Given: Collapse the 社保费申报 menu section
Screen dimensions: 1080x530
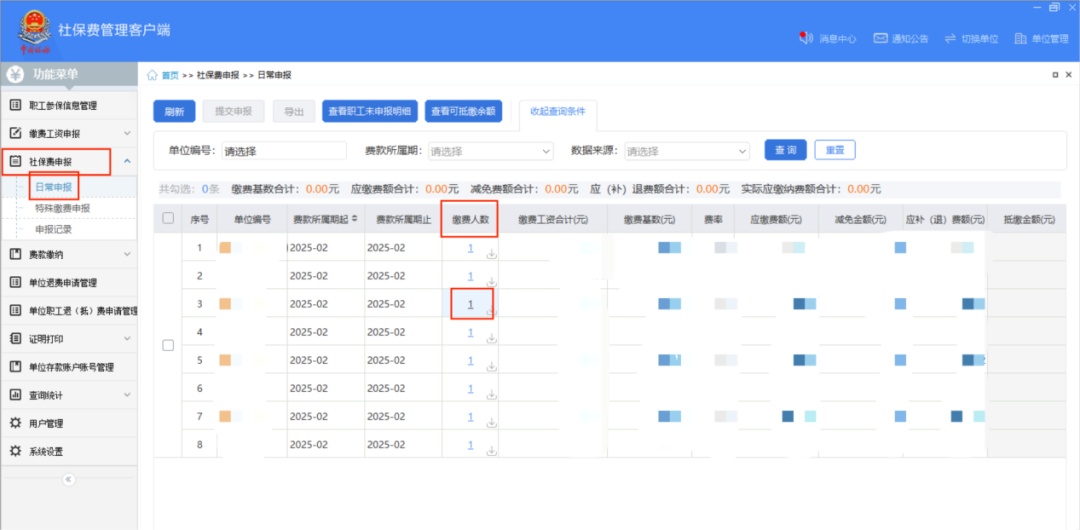Looking at the screenshot, I should pos(127,161).
